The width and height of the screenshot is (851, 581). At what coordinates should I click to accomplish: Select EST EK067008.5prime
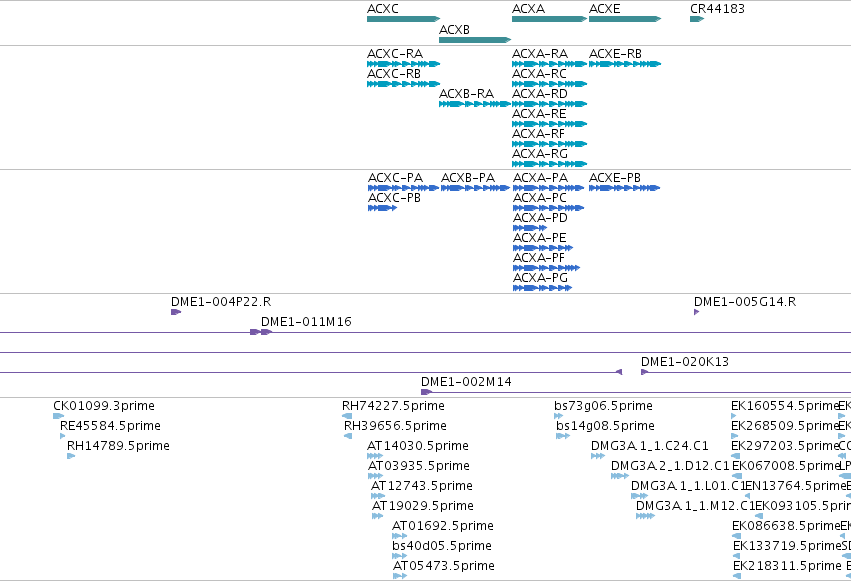coord(737,476)
